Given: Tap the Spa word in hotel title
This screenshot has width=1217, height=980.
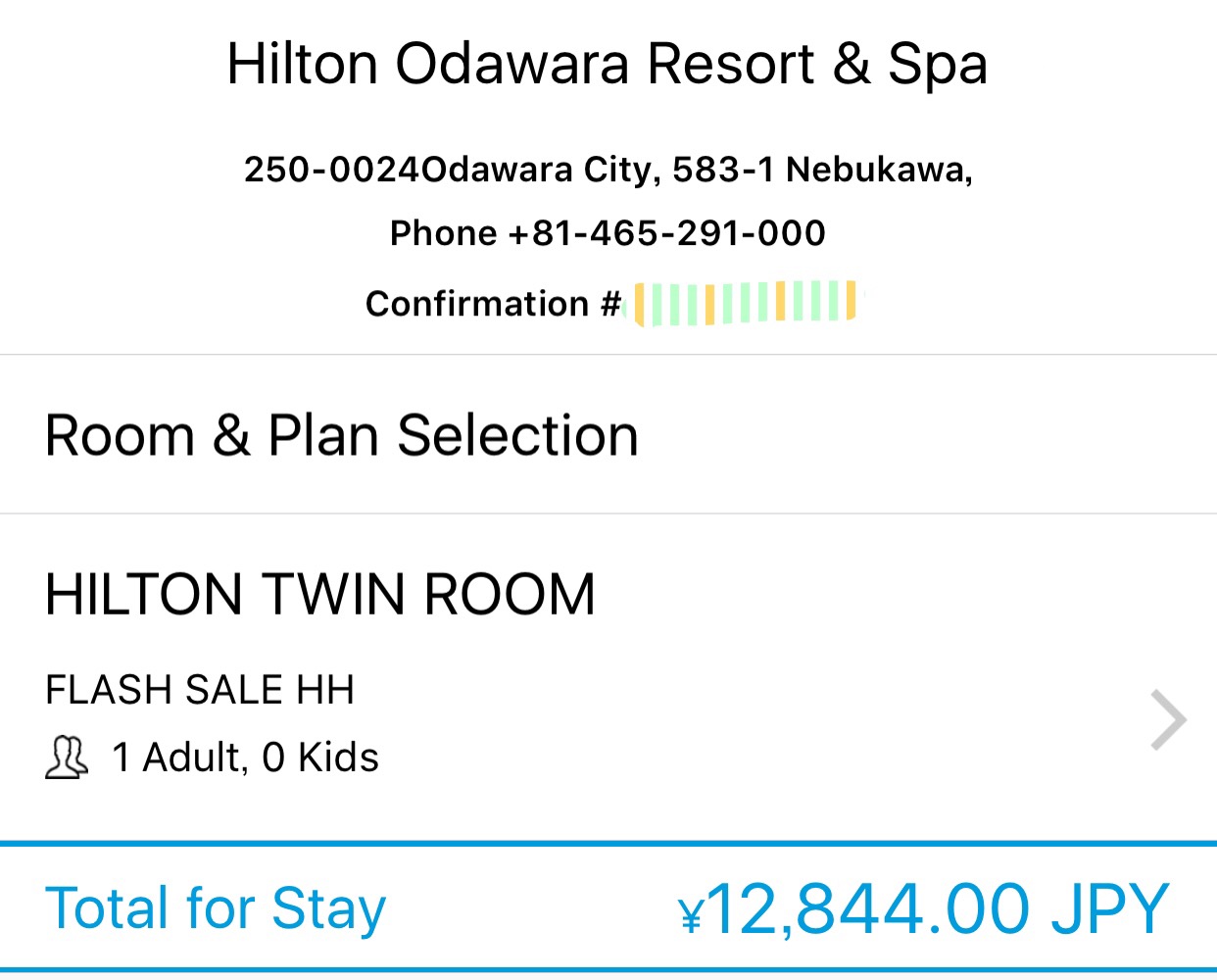Looking at the screenshot, I should tap(938, 67).
